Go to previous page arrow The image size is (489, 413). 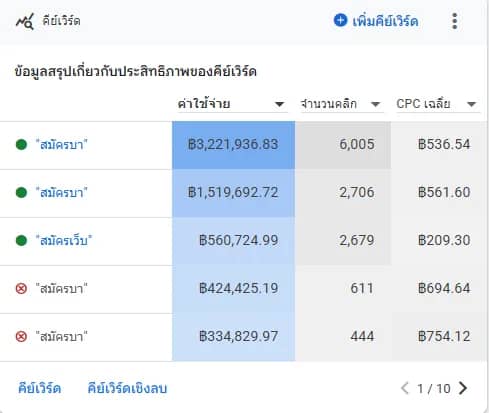[x=405, y=388]
